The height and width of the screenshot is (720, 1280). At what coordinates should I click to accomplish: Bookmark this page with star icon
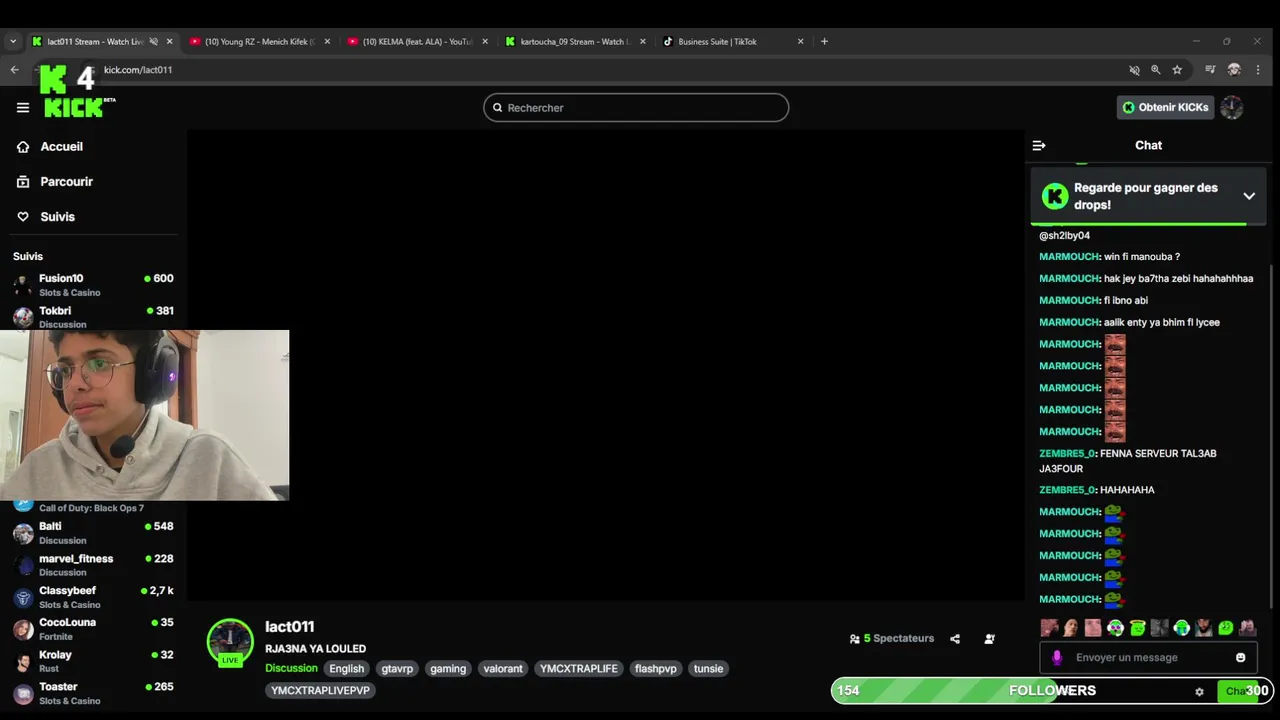pyautogui.click(x=1177, y=70)
